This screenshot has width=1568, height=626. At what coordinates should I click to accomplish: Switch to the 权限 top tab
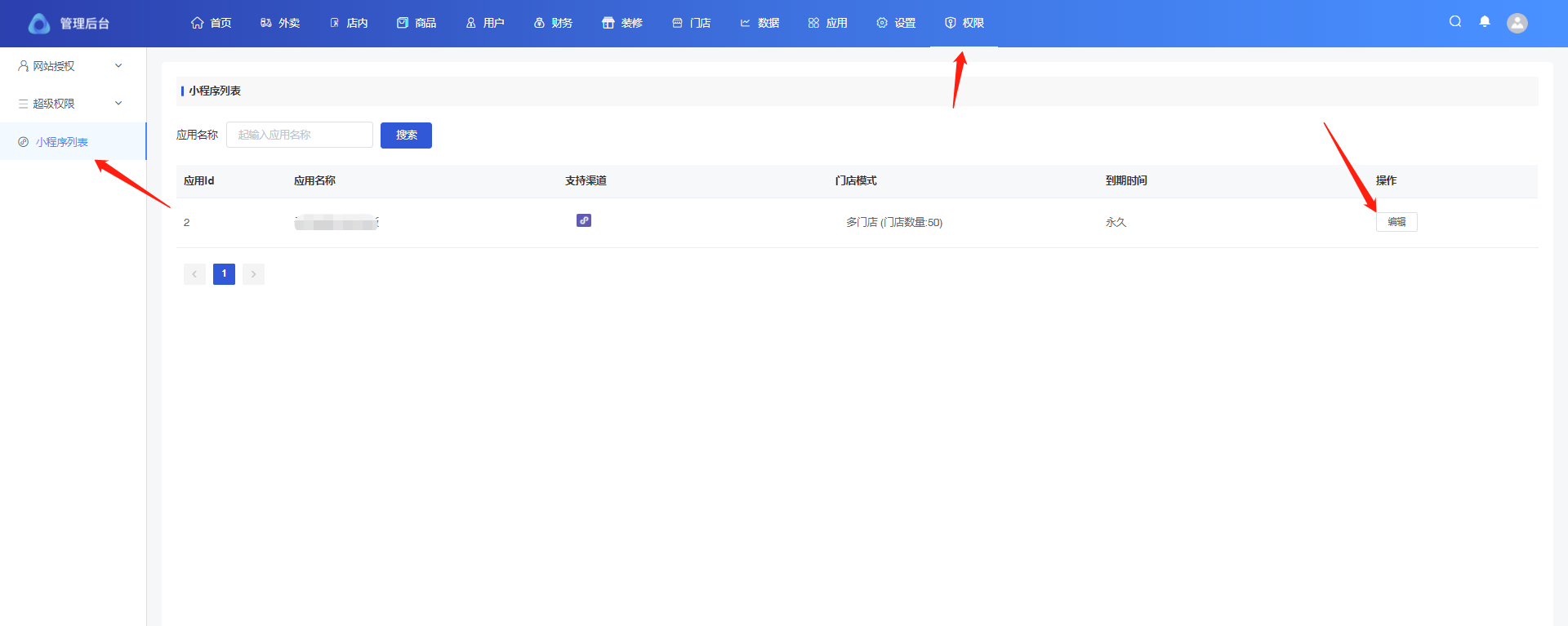pyautogui.click(x=964, y=23)
